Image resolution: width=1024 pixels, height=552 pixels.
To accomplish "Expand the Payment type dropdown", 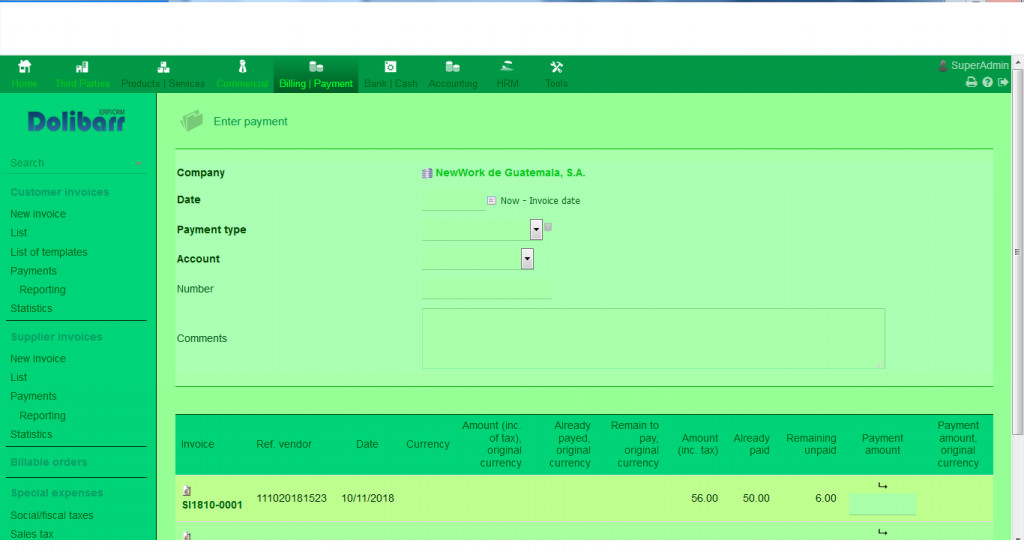I will [536, 230].
